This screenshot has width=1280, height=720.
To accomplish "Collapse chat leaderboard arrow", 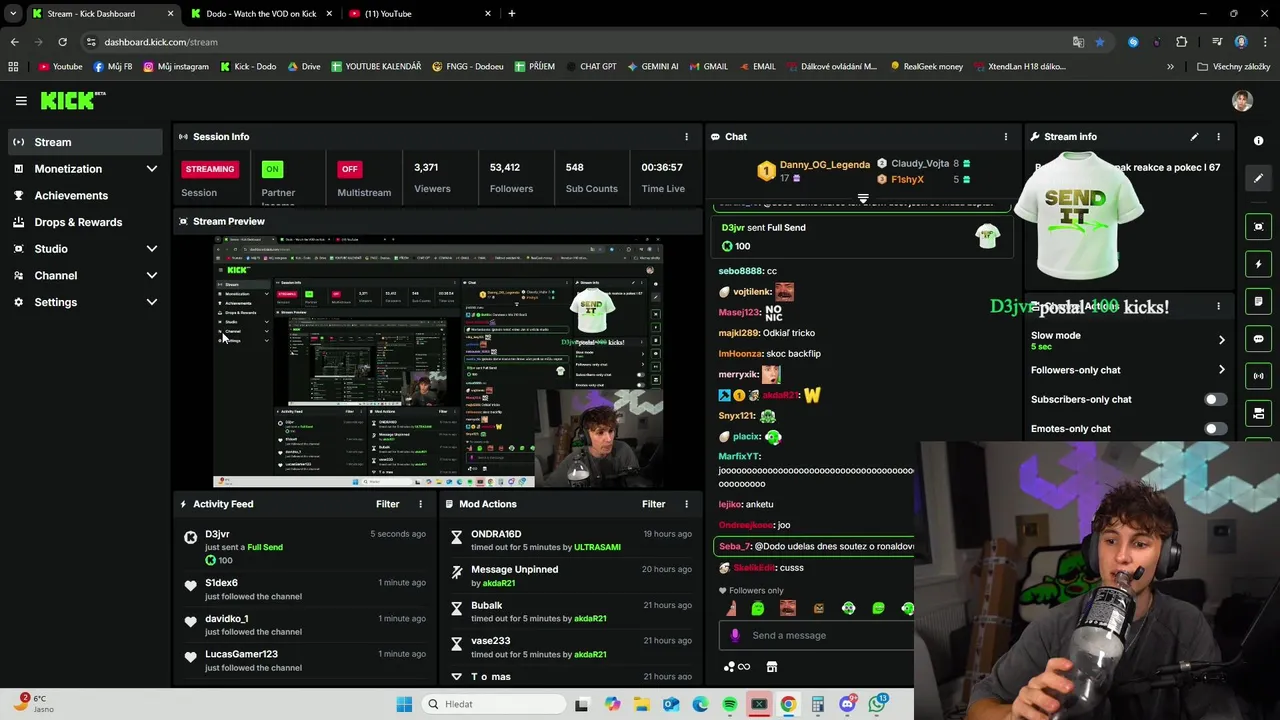I will (863, 199).
